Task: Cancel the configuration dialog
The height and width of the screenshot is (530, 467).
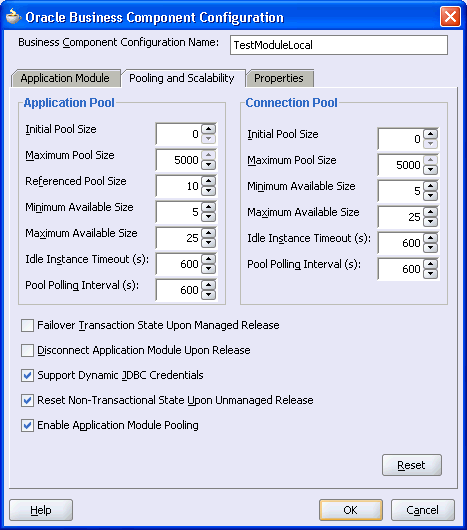Action: [x=423, y=510]
